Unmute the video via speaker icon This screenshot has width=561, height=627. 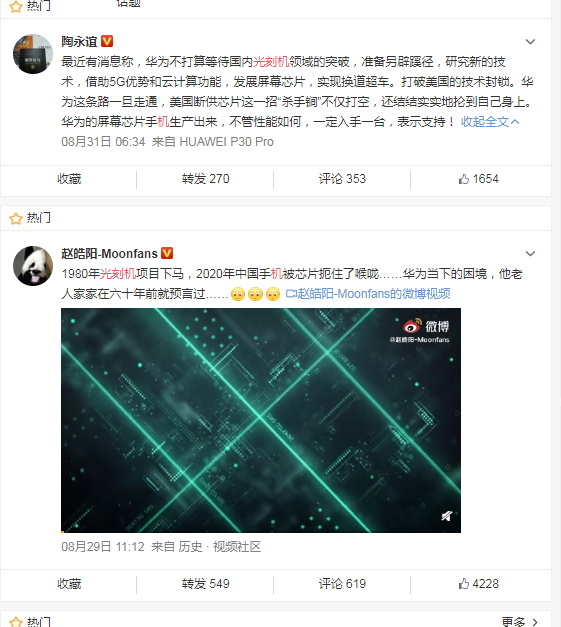pyautogui.click(x=447, y=516)
